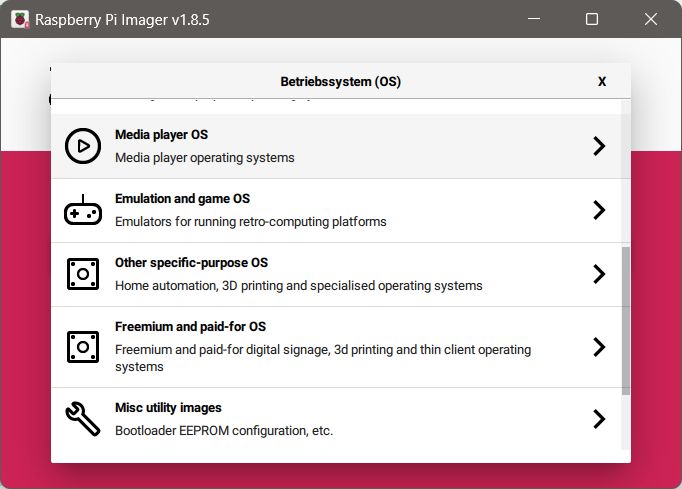
Task: Click the Raspberry Pi Imager logo in title bar
Action: coord(20,20)
